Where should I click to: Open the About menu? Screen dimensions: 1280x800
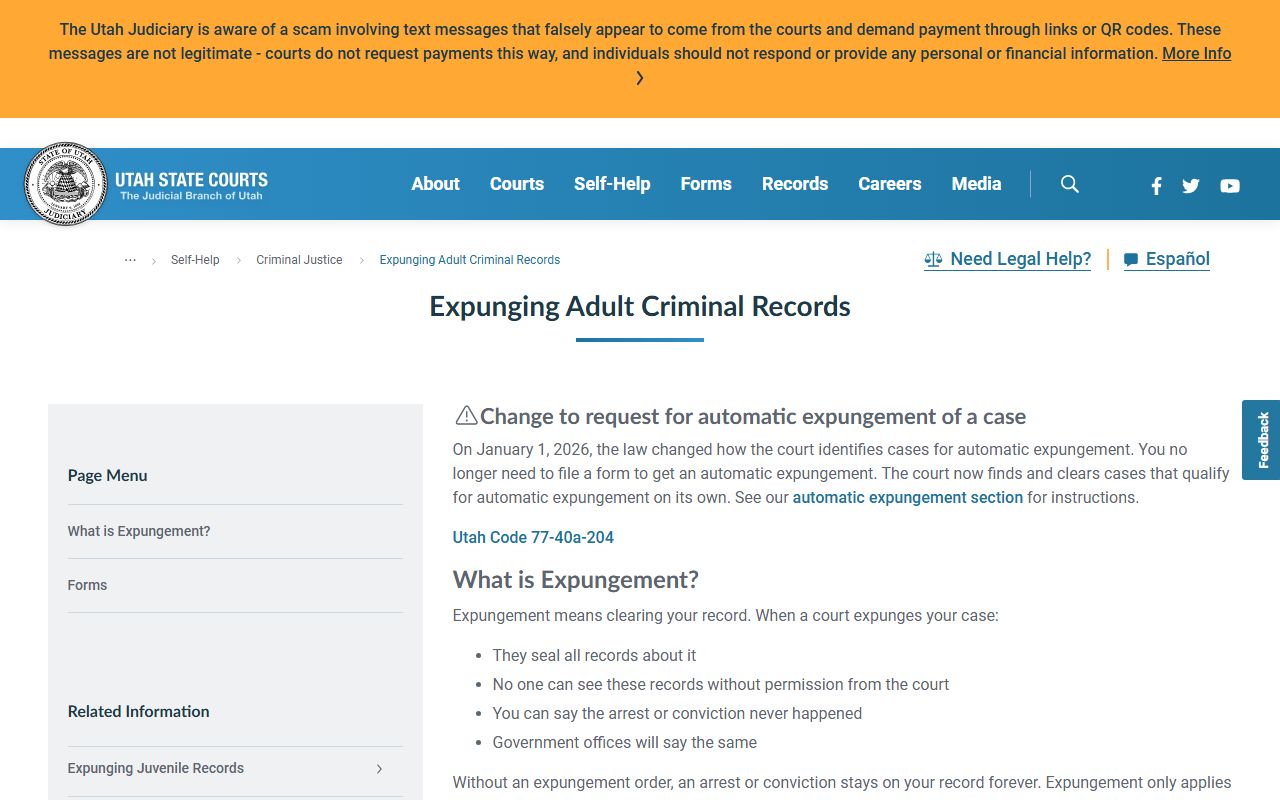pyautogui.click(x=436, y=184)
